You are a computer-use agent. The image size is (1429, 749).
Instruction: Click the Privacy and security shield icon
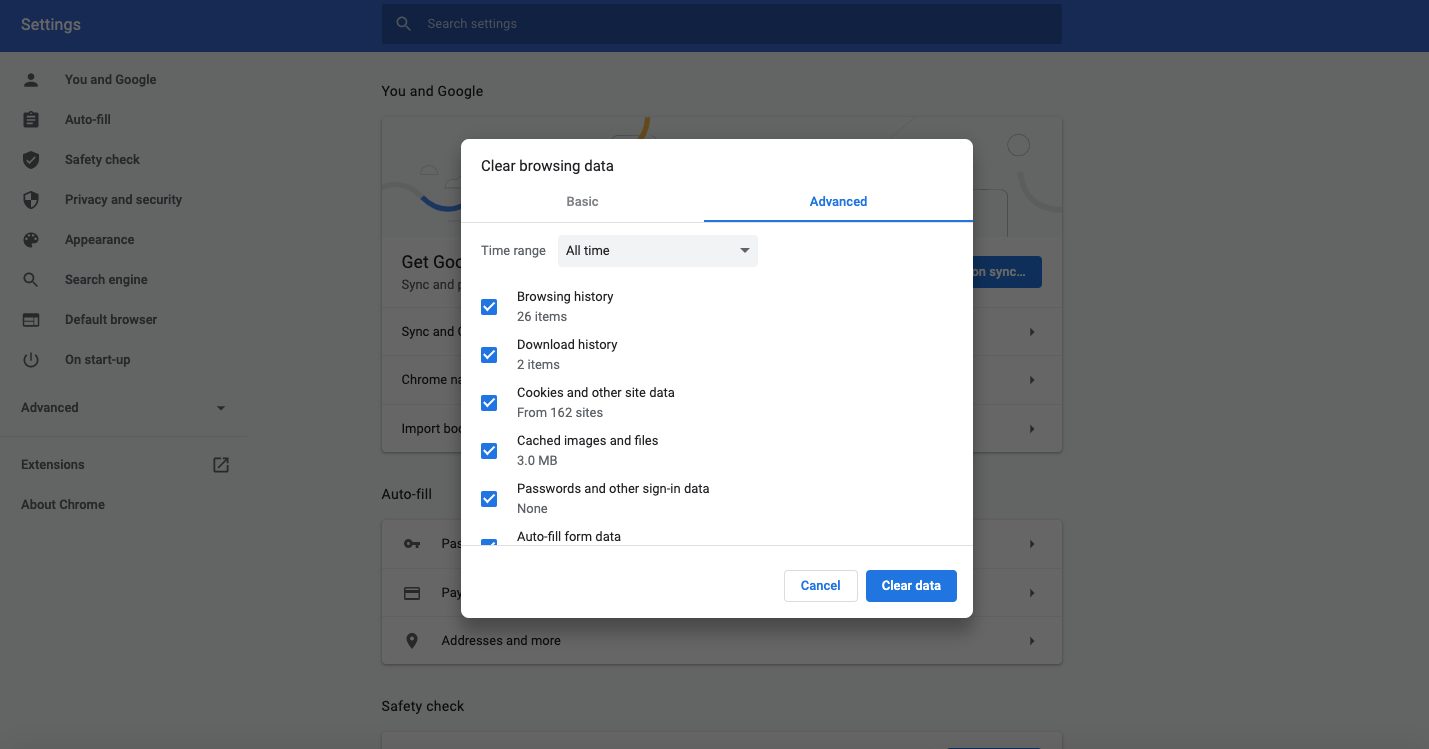[x=31, y=200]
